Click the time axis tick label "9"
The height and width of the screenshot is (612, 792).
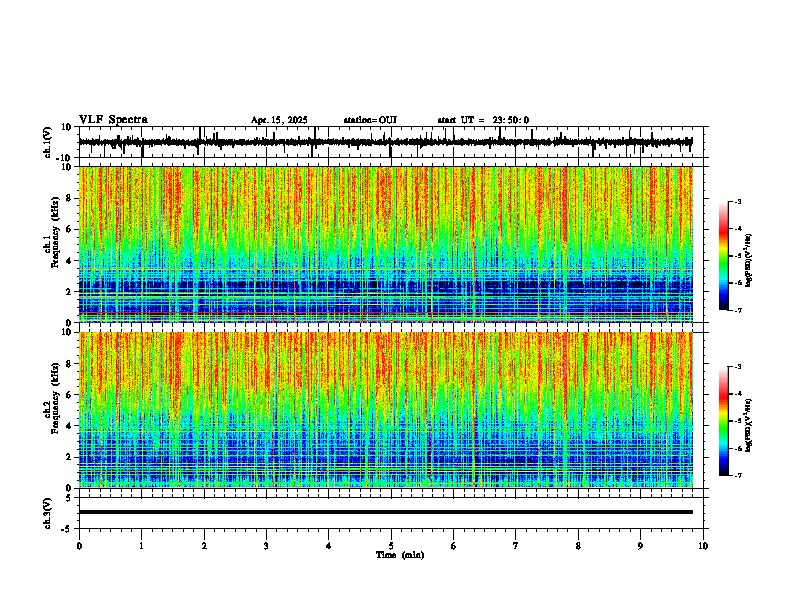tap(640, 546)
